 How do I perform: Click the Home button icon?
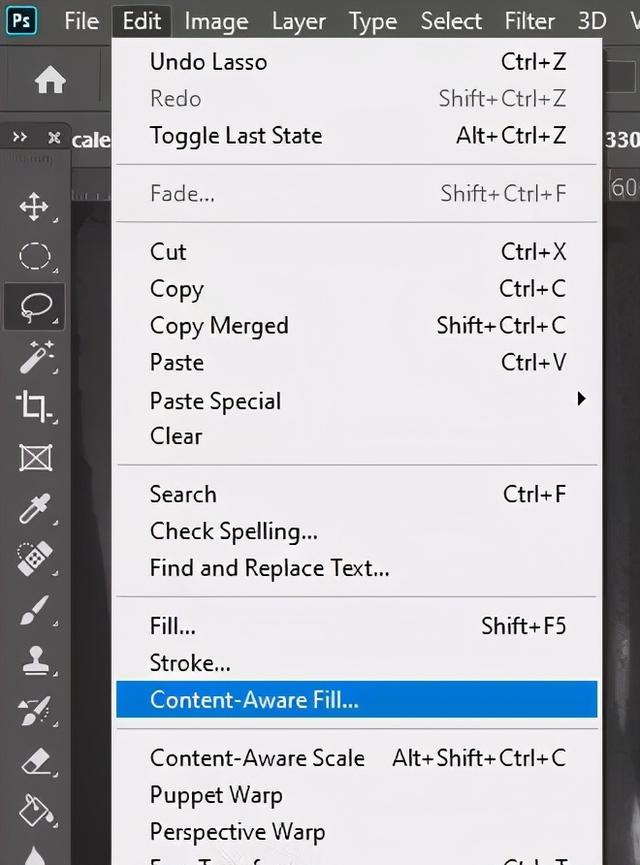pos(50,80)
